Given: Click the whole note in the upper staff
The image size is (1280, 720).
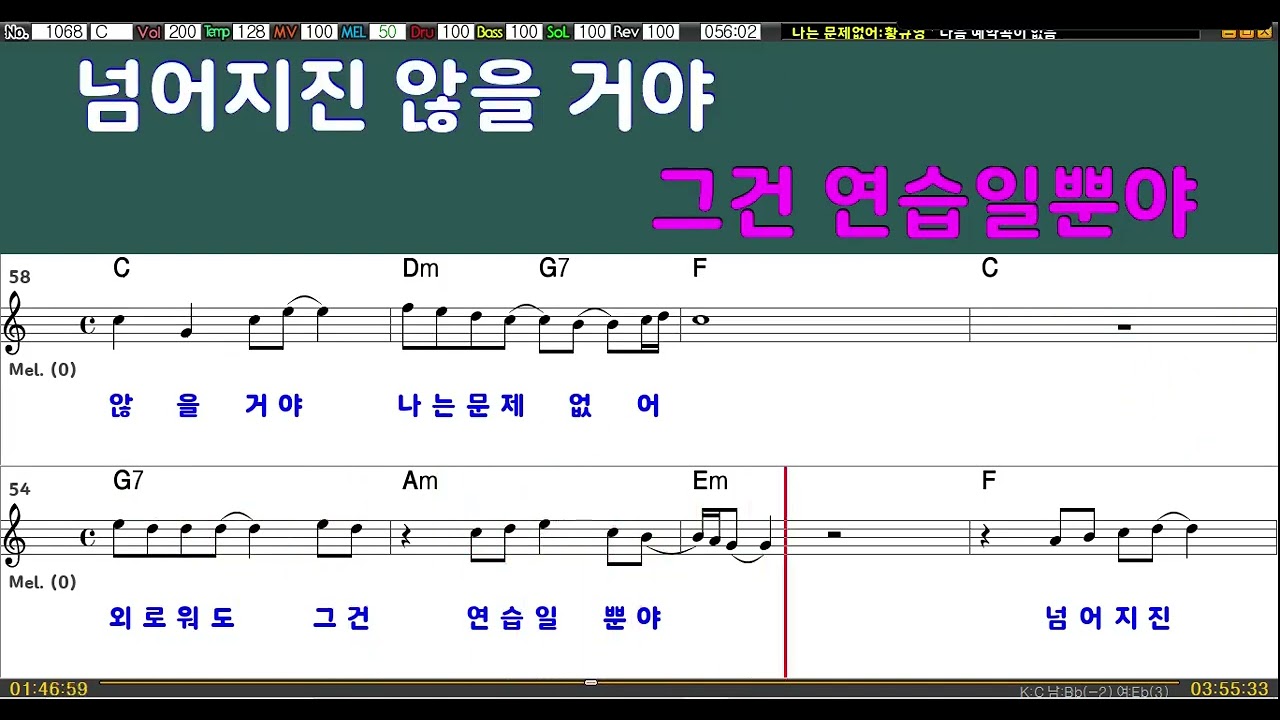Looking at the screenshot, I should tap(699, 320).
